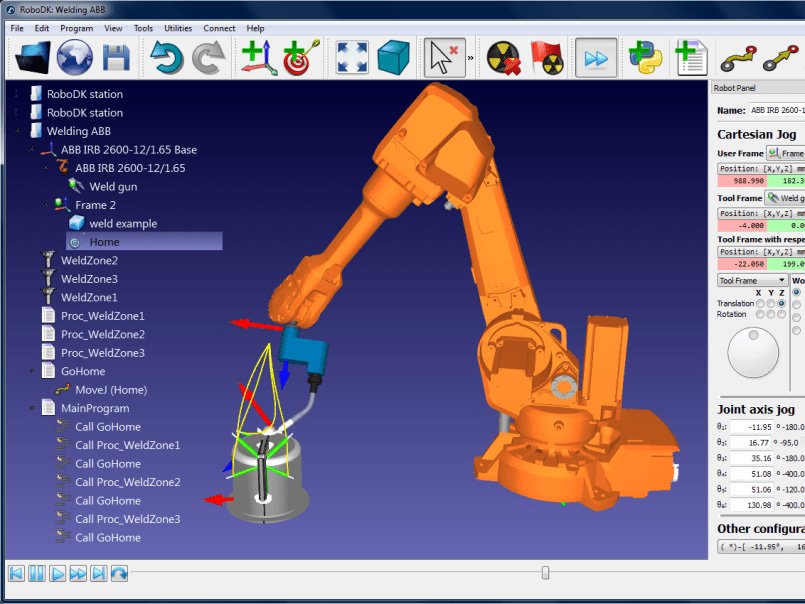
Task: Click the User Frame 'Frame' button
Action: (785, 153)
